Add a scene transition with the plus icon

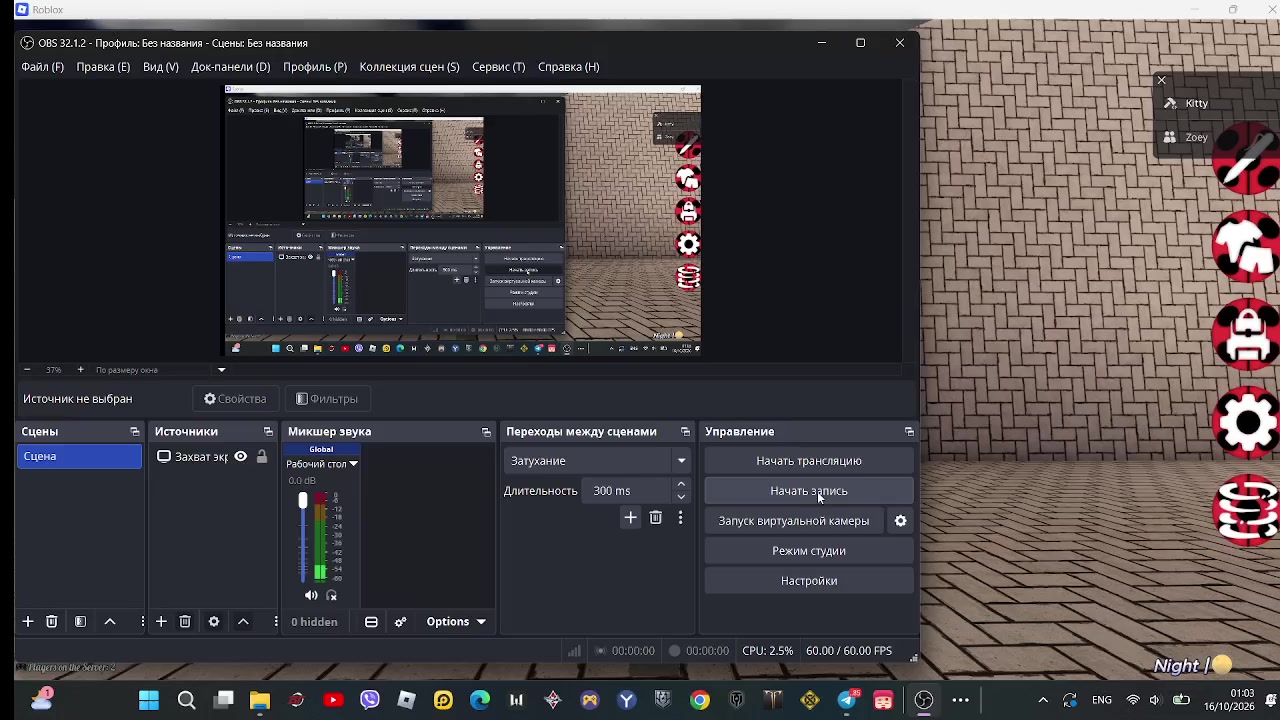point(630,518)
